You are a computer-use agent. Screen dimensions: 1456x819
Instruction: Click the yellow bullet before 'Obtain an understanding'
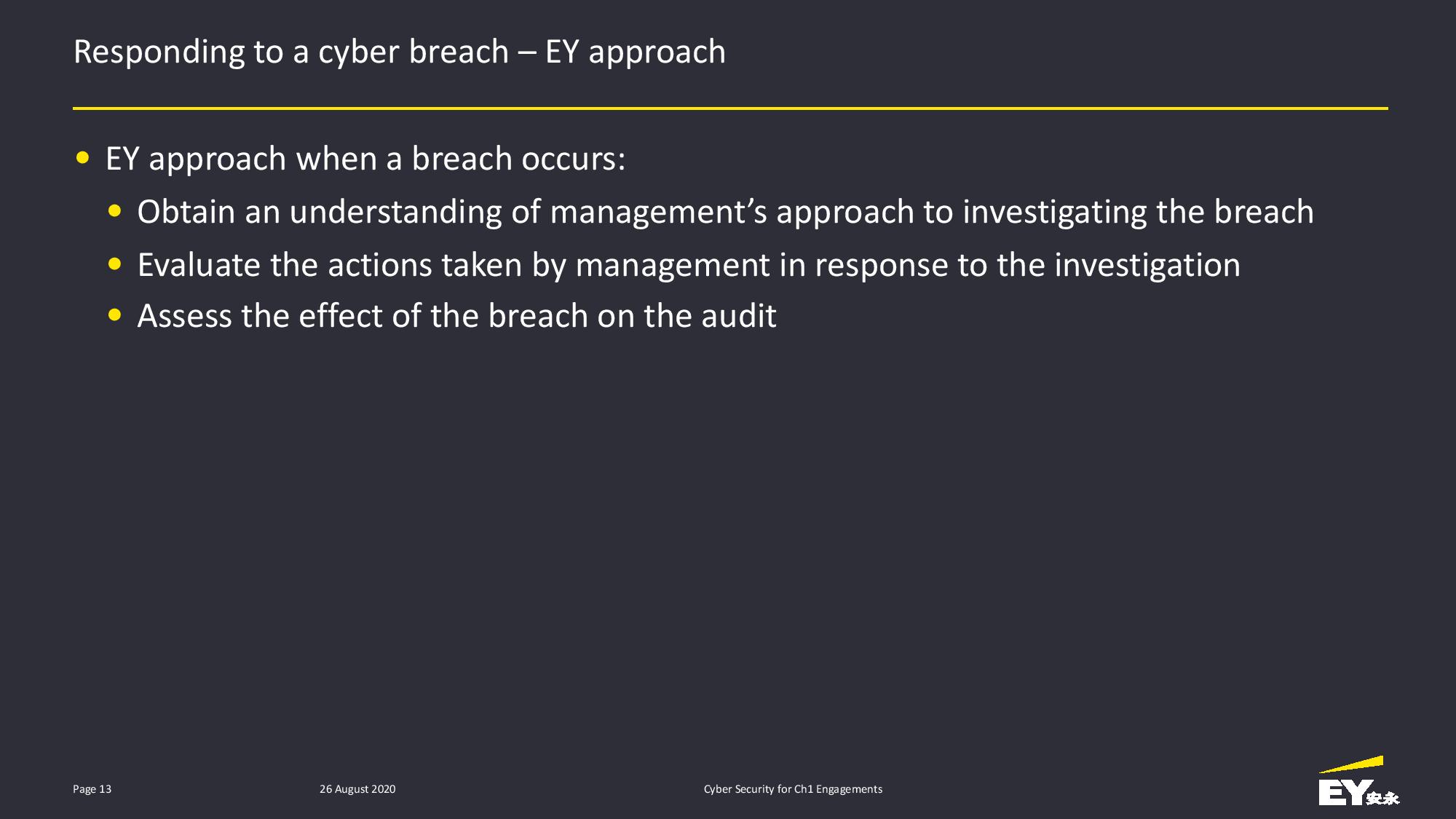115,211
